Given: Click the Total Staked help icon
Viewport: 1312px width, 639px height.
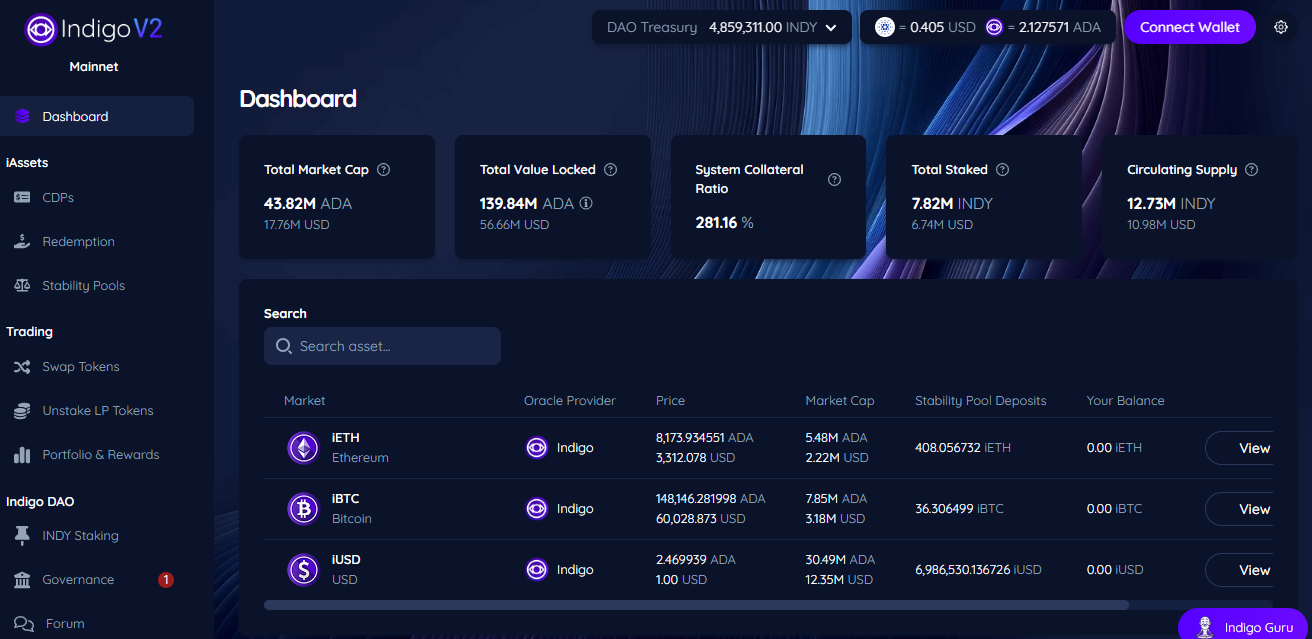Looking at the screenshot, I should coord(1002,170).
